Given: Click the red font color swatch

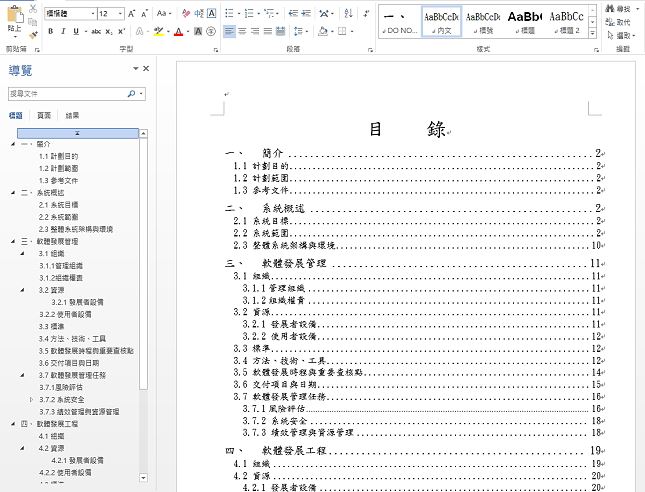Looking at the screenshot, I should point(178,32).
